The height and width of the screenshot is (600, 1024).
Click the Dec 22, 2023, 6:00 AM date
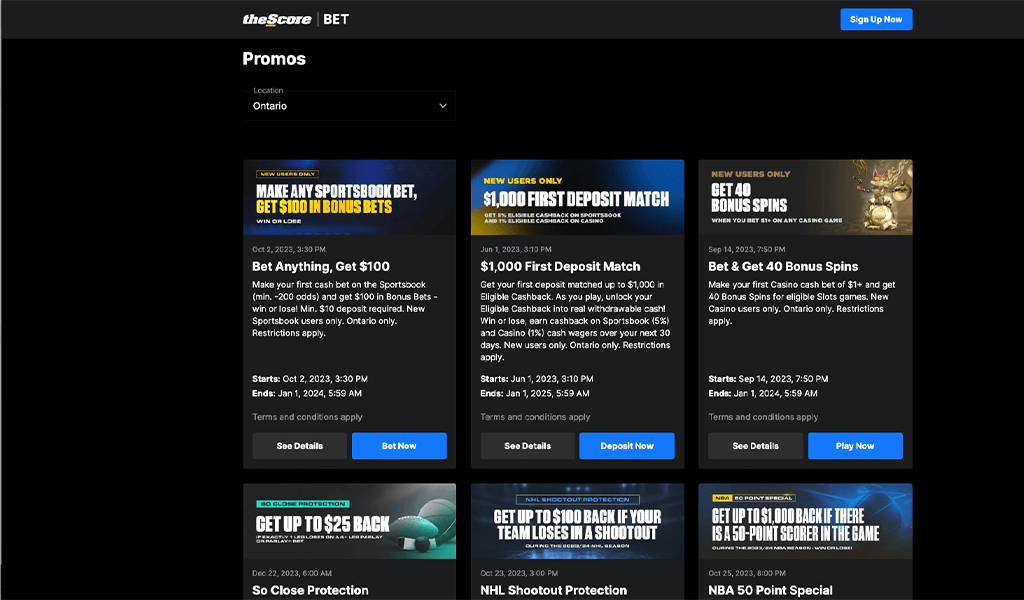pyautogui.click(x=292, y=573)
